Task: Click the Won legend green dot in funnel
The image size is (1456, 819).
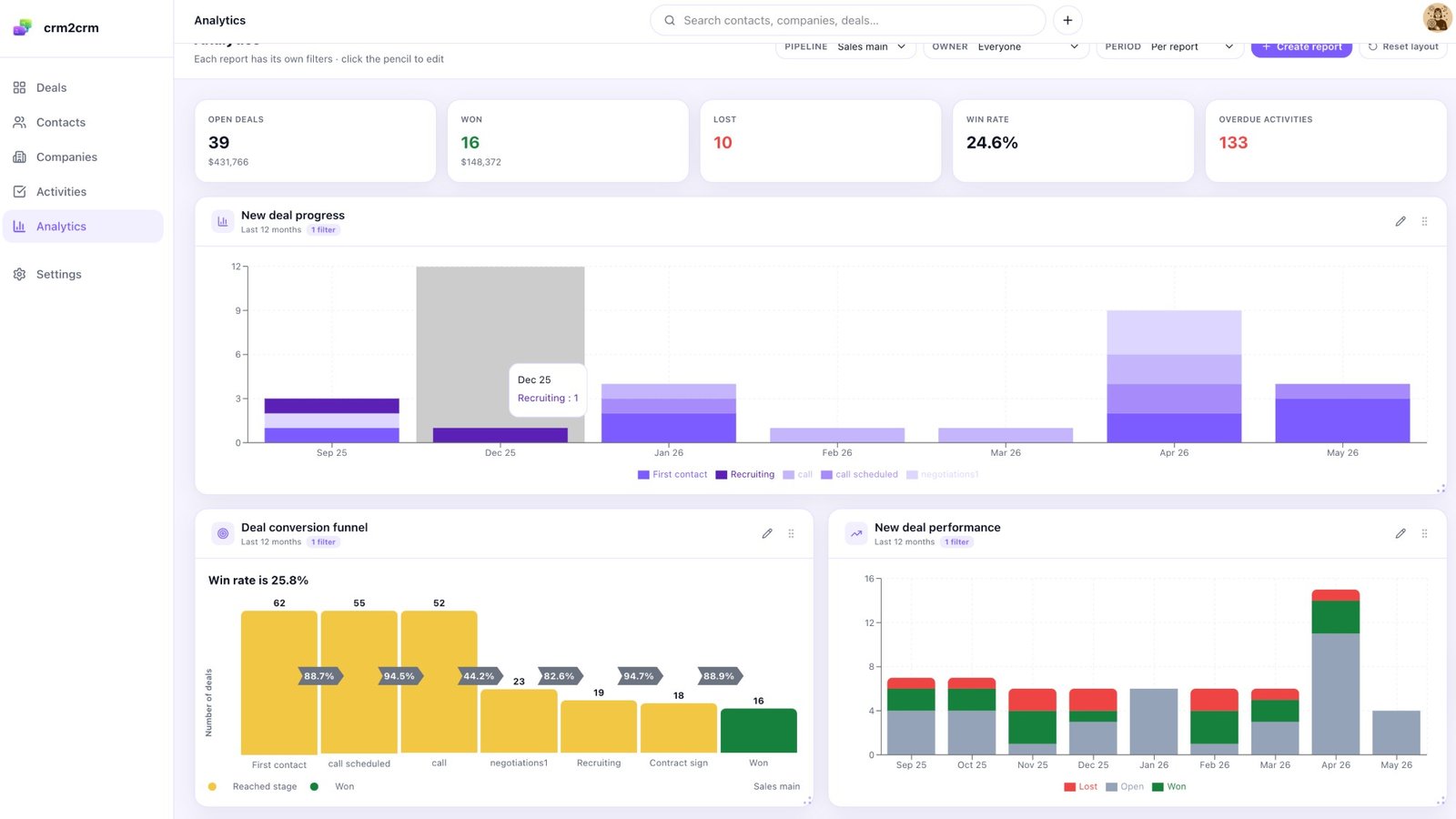Action: click(x=314, y=787)
